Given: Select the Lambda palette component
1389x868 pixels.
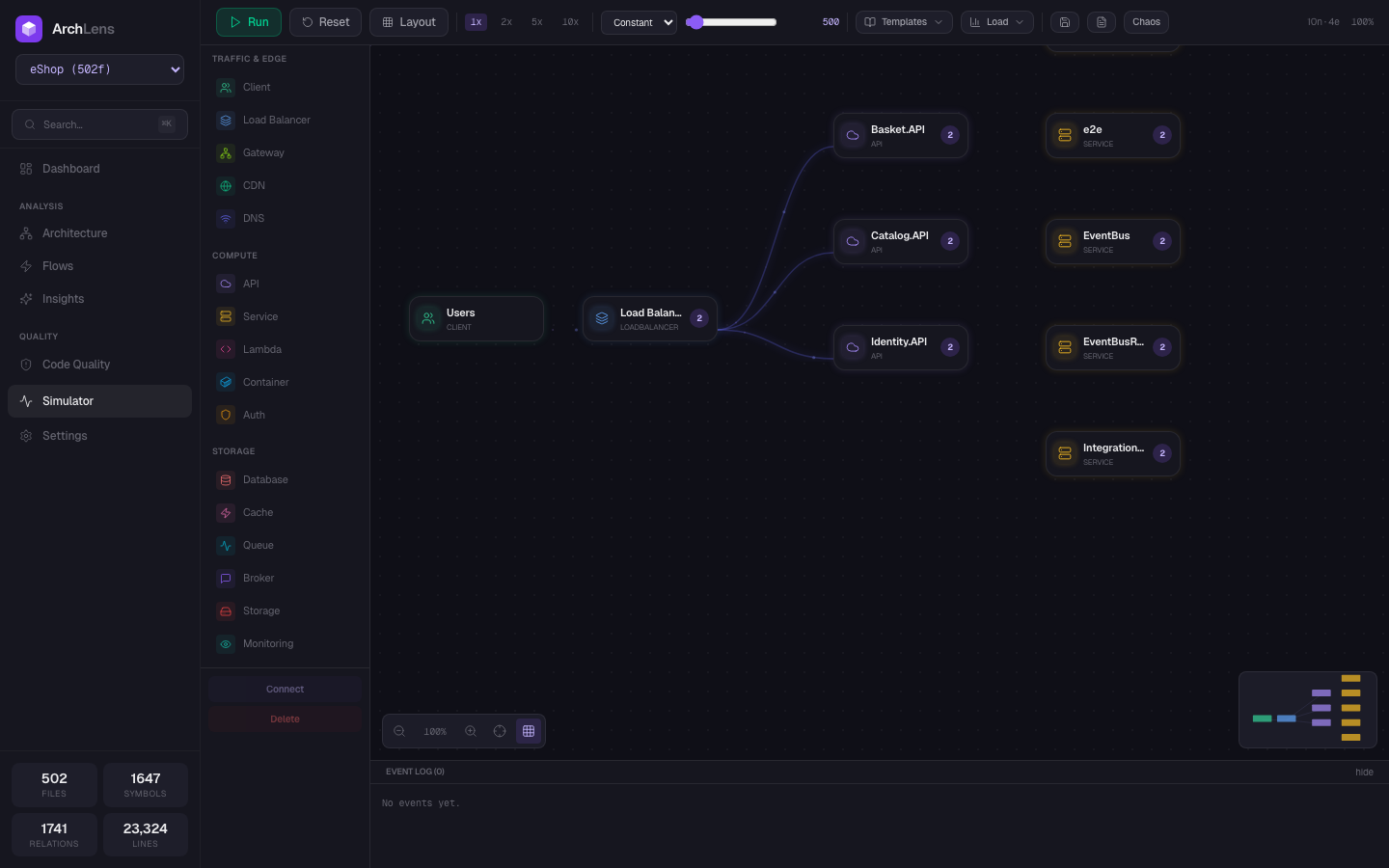Looking at the screenshot, I should tap(285, 350).
